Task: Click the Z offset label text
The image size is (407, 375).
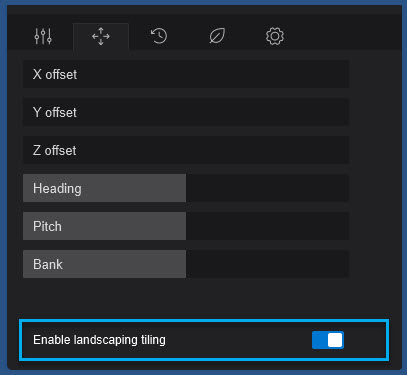Action: (54, 150)
